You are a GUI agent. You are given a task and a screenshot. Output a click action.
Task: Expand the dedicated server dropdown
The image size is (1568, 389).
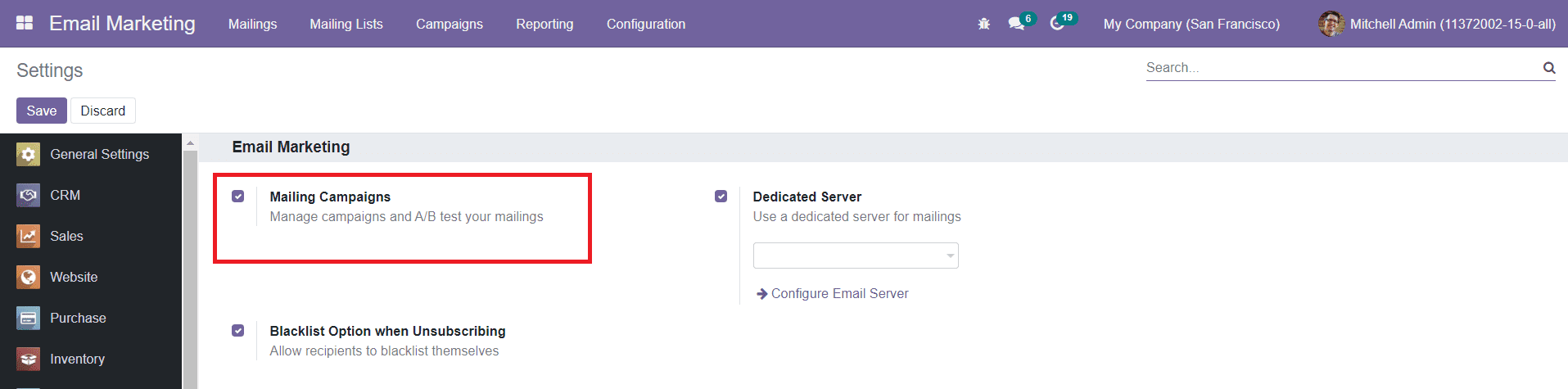pyautogui.click(x=856, y=256)
